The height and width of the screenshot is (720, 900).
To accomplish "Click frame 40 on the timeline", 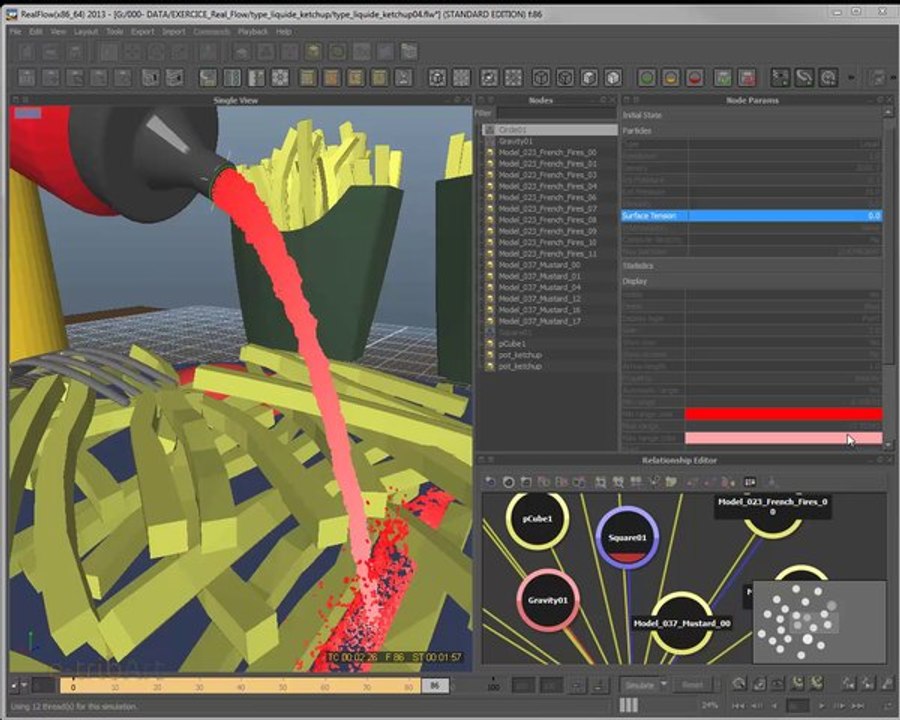I will [x=240, y=686].
